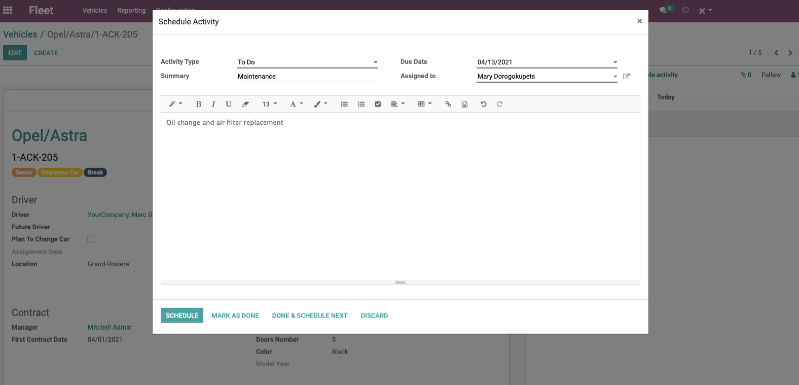Click the Senior tag

[24, 173]
